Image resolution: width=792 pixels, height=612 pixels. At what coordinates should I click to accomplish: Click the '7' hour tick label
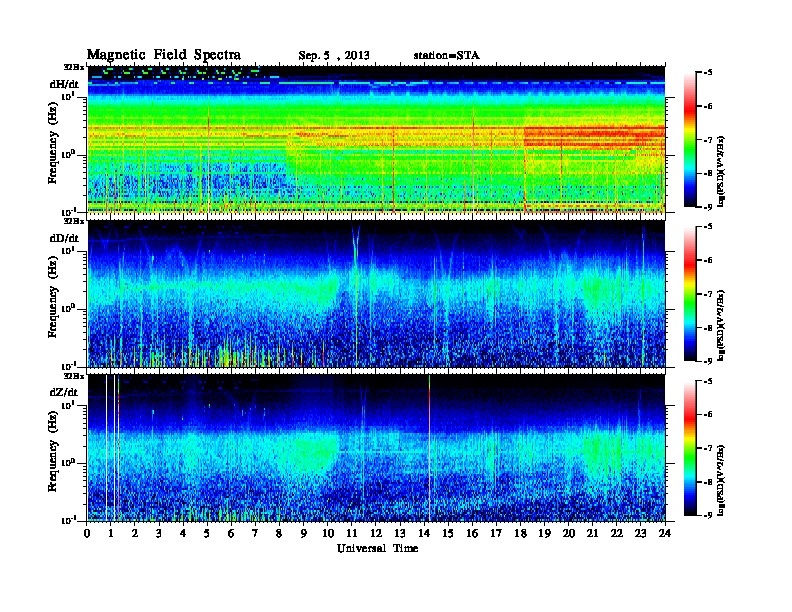tap(255, 533)
